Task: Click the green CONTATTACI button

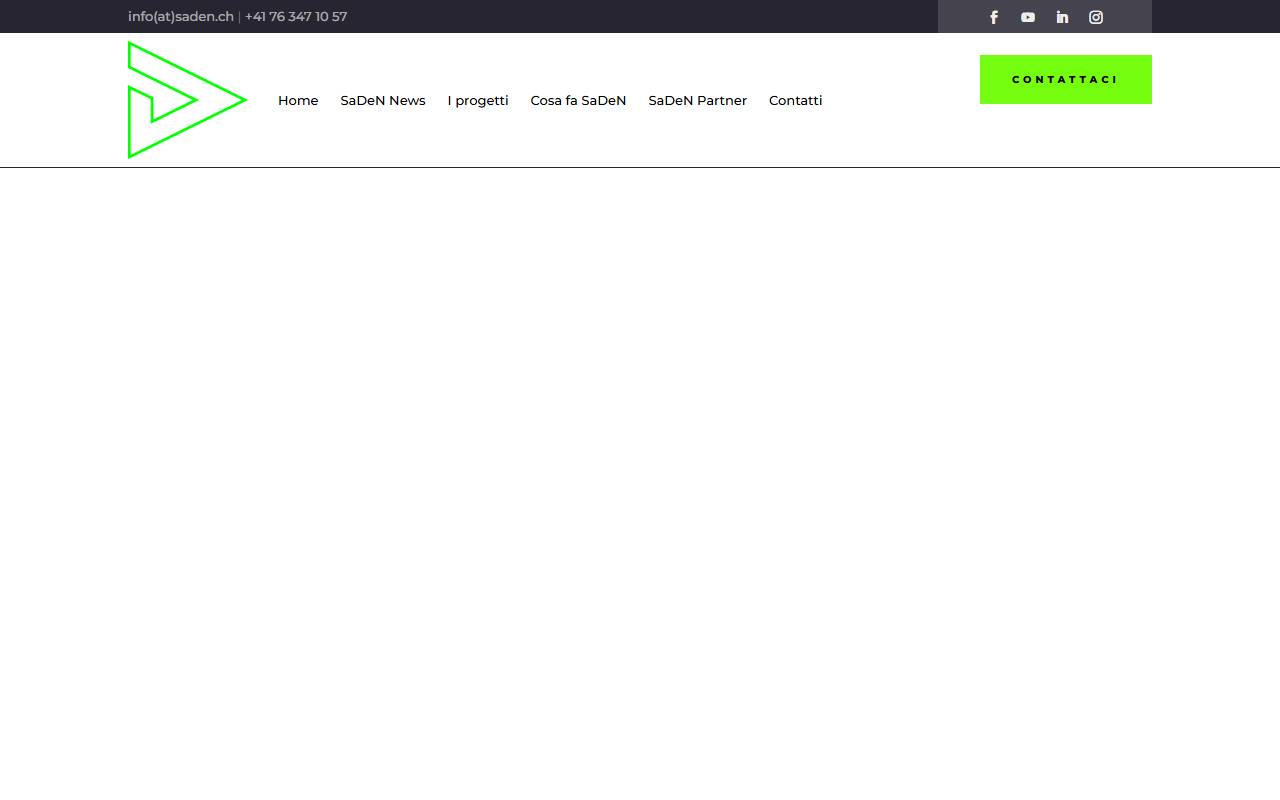Action: pyautogui.click(x=1066, y=79)
